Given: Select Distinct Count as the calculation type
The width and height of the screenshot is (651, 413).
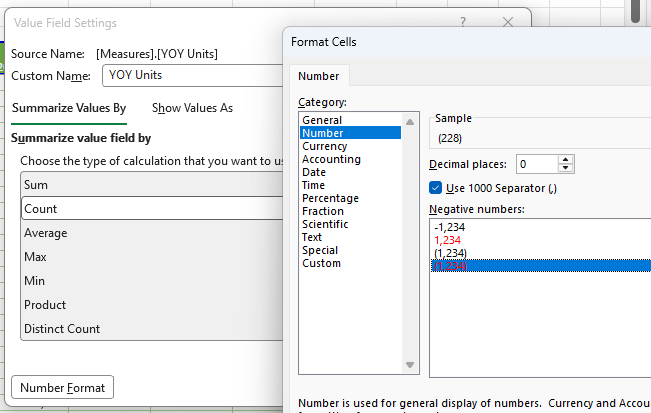Looking at the screenshot, I should click(x=152, y=329).
